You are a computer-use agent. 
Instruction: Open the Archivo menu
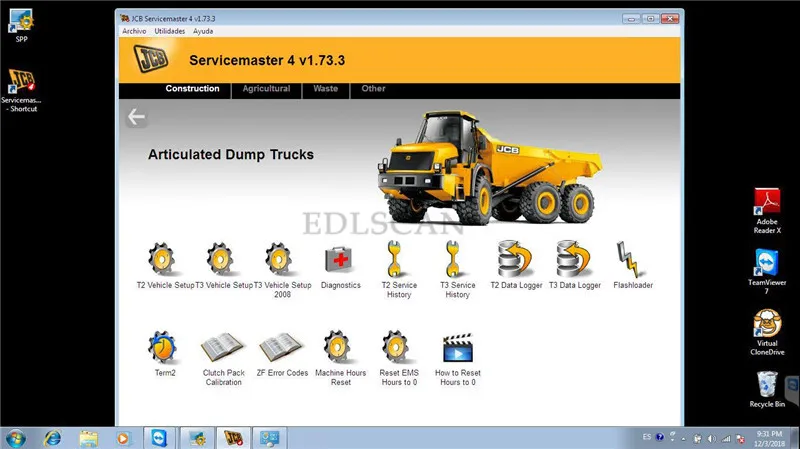(x=134, y=31)
